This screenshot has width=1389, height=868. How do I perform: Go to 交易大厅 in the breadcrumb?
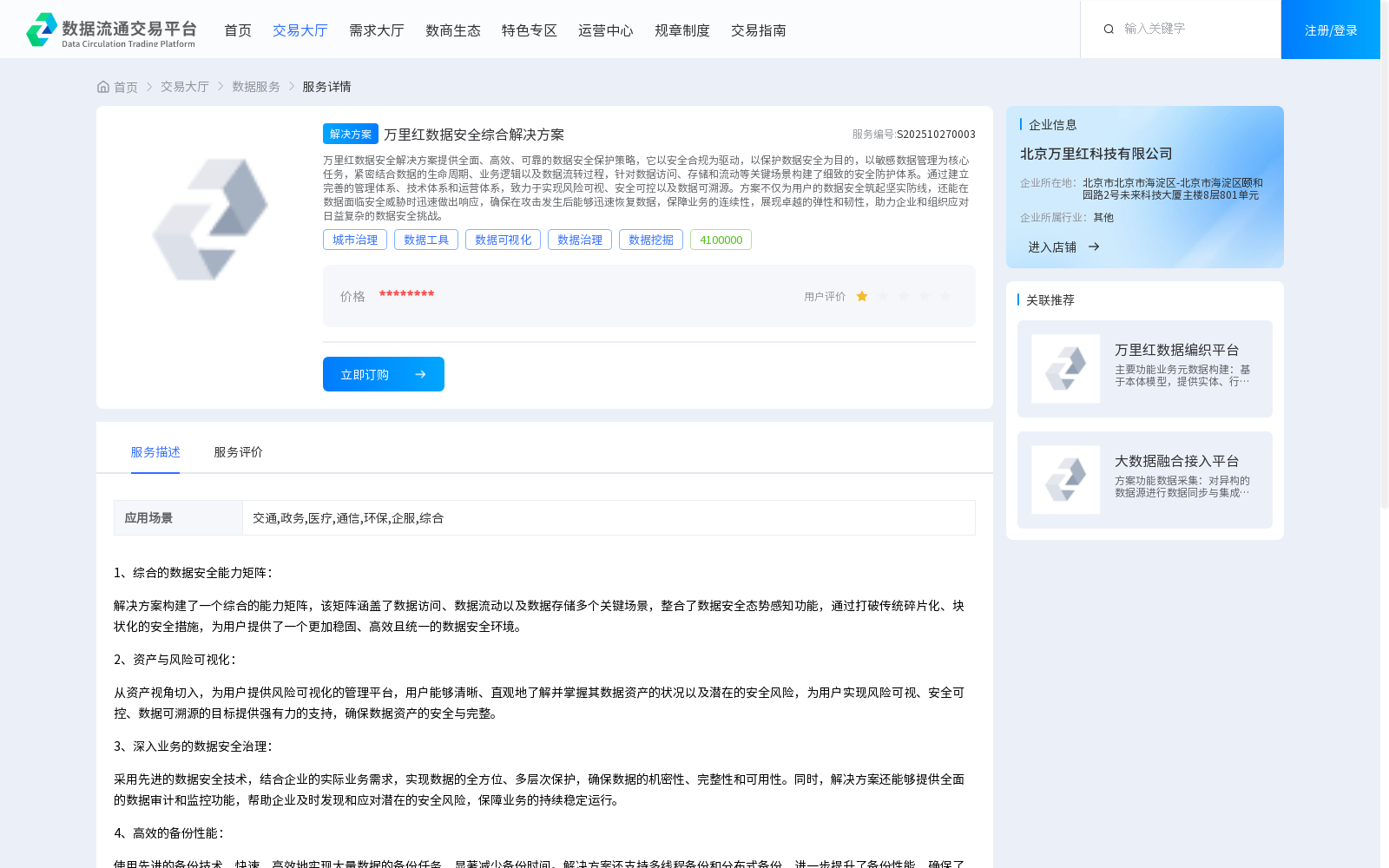185,87
